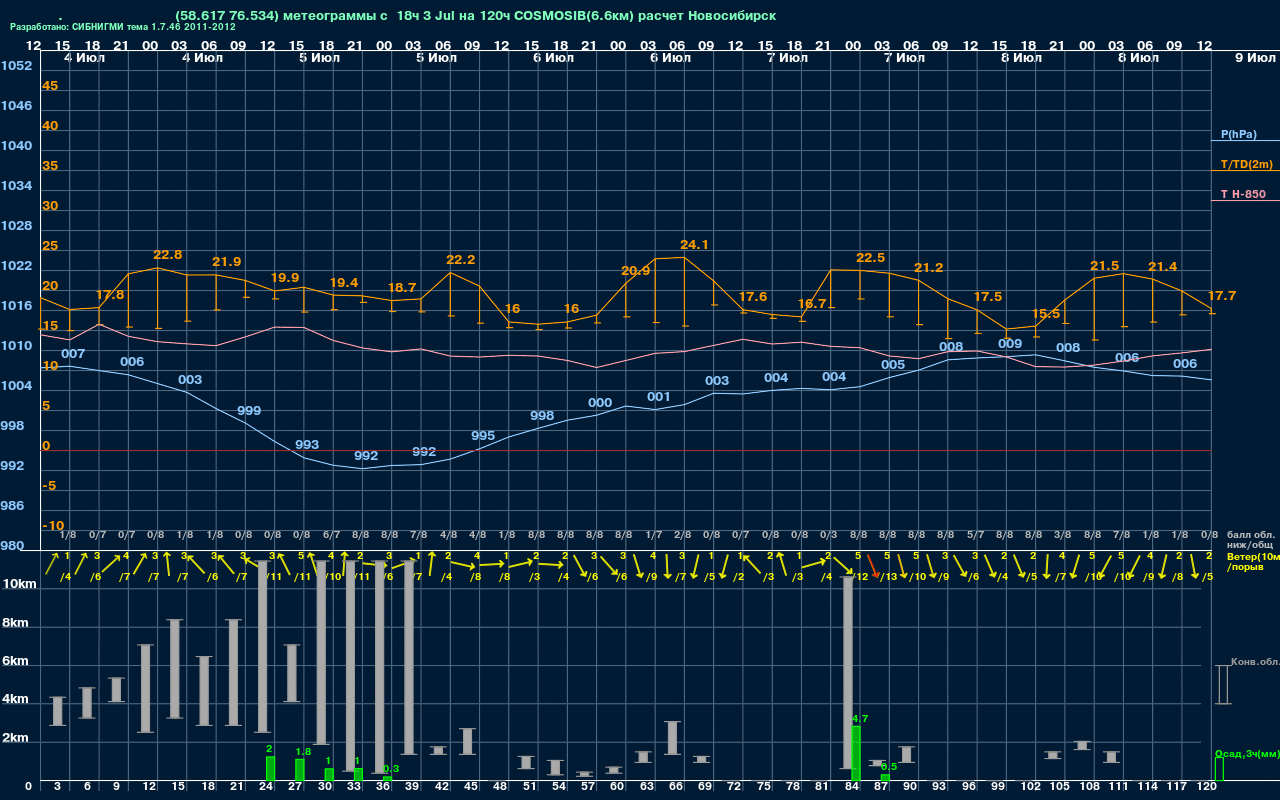1280x800 pixels.
Task: Click the convective cloud symbol in legend
Action: [x=1222, y=685]
